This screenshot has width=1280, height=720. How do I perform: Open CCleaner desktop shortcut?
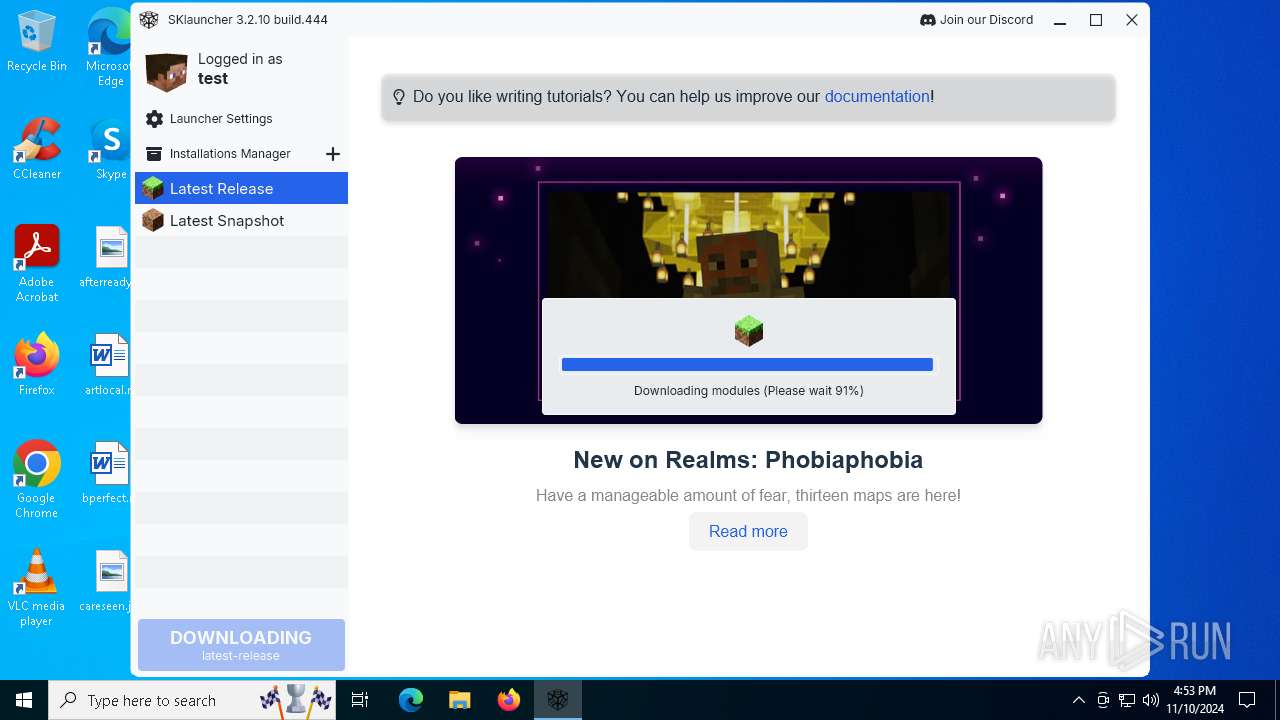pos(37,149)
